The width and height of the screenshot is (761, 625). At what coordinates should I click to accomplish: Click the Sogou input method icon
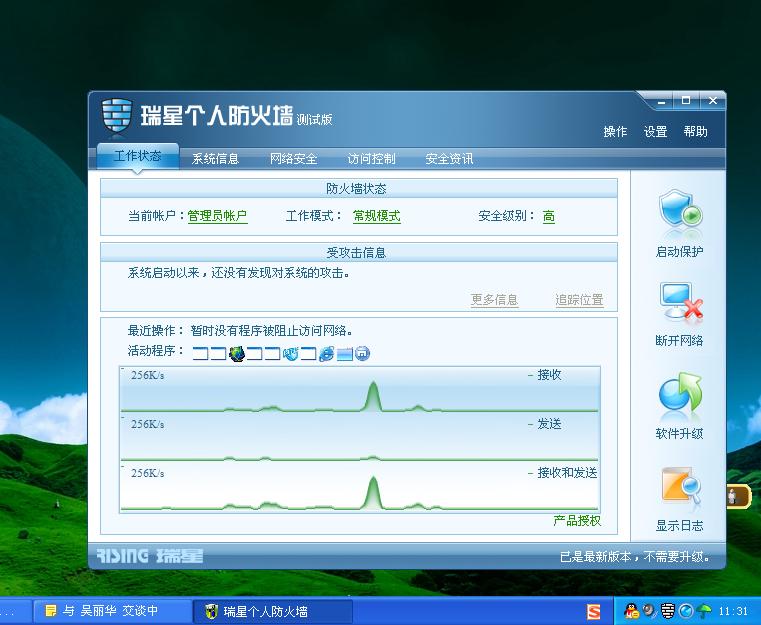(594, 611)
